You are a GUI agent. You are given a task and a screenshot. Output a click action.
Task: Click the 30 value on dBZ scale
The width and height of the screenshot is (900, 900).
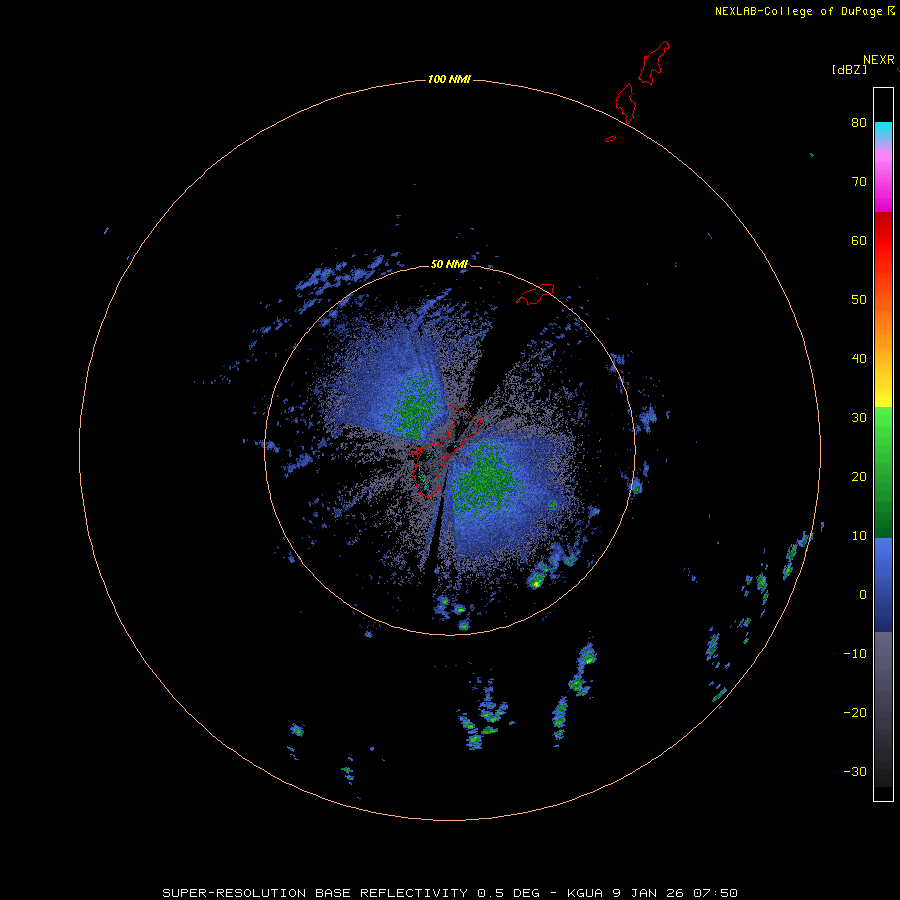click(x=859, y=417)
